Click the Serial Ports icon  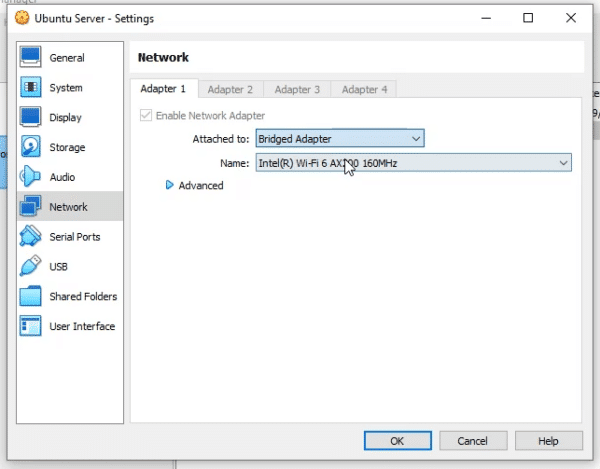click(31, 237)
